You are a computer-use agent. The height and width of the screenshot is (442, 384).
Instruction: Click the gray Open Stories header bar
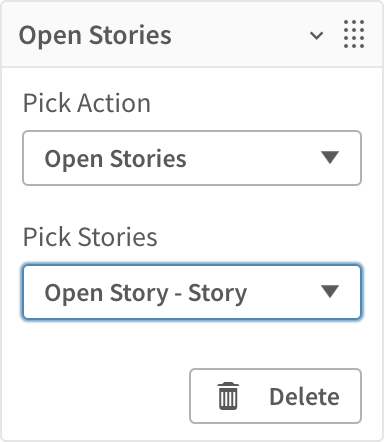pyautogui.click(x=192, y=35)
